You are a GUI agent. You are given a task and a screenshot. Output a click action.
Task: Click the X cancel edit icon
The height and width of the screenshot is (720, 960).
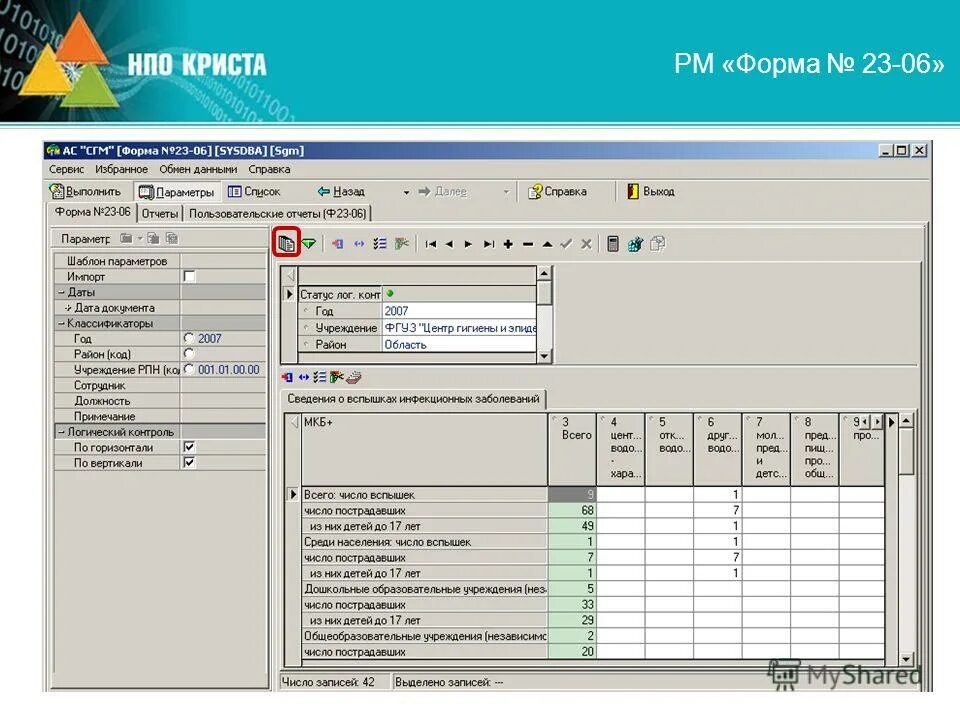586,244
